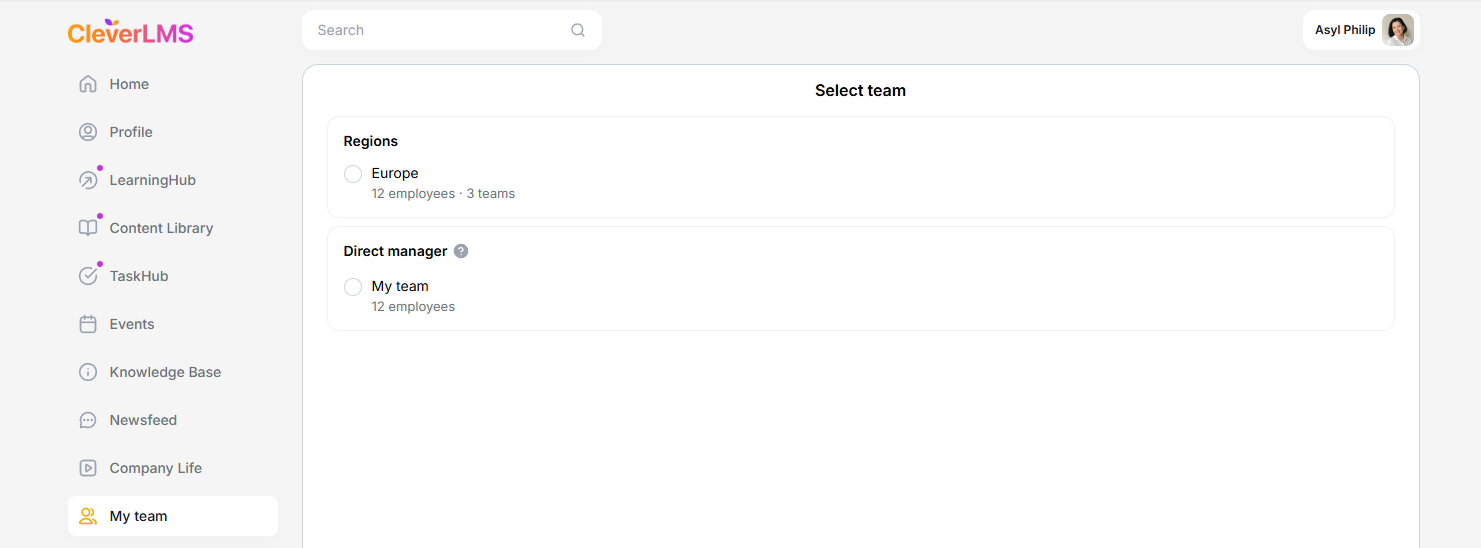Viewport: 1481px width, 548px height.
Task: Click the Knowledge Base info icon
Action: 88,372
